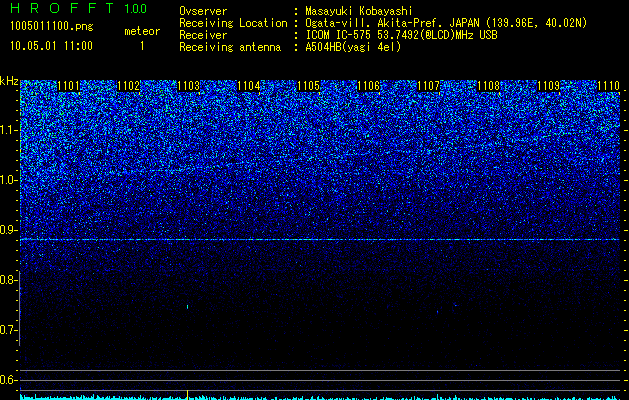629x400 pixels.
Task: Click the 1104 time marker
Action: click(249, 86)
